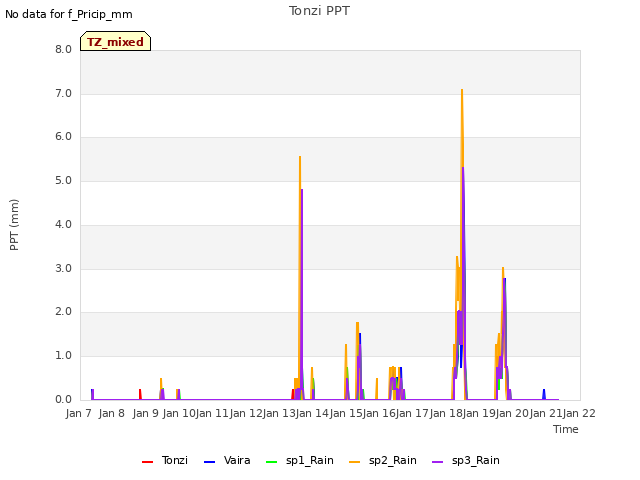Image resolution: width=640 pixels, height=480 pixels.
Task: Click the Jan 9 x-axis date label
Action: coord(145,413)
